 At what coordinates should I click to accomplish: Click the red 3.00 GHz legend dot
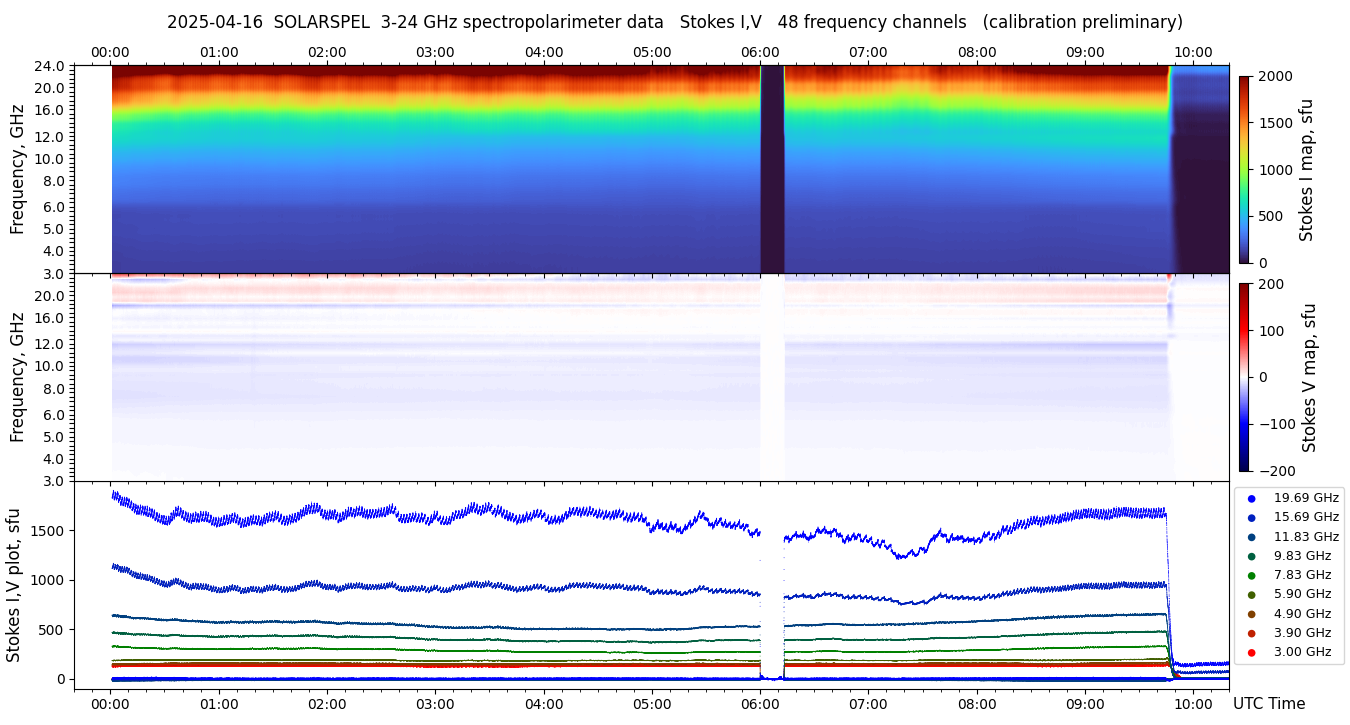click(1251, 652)
